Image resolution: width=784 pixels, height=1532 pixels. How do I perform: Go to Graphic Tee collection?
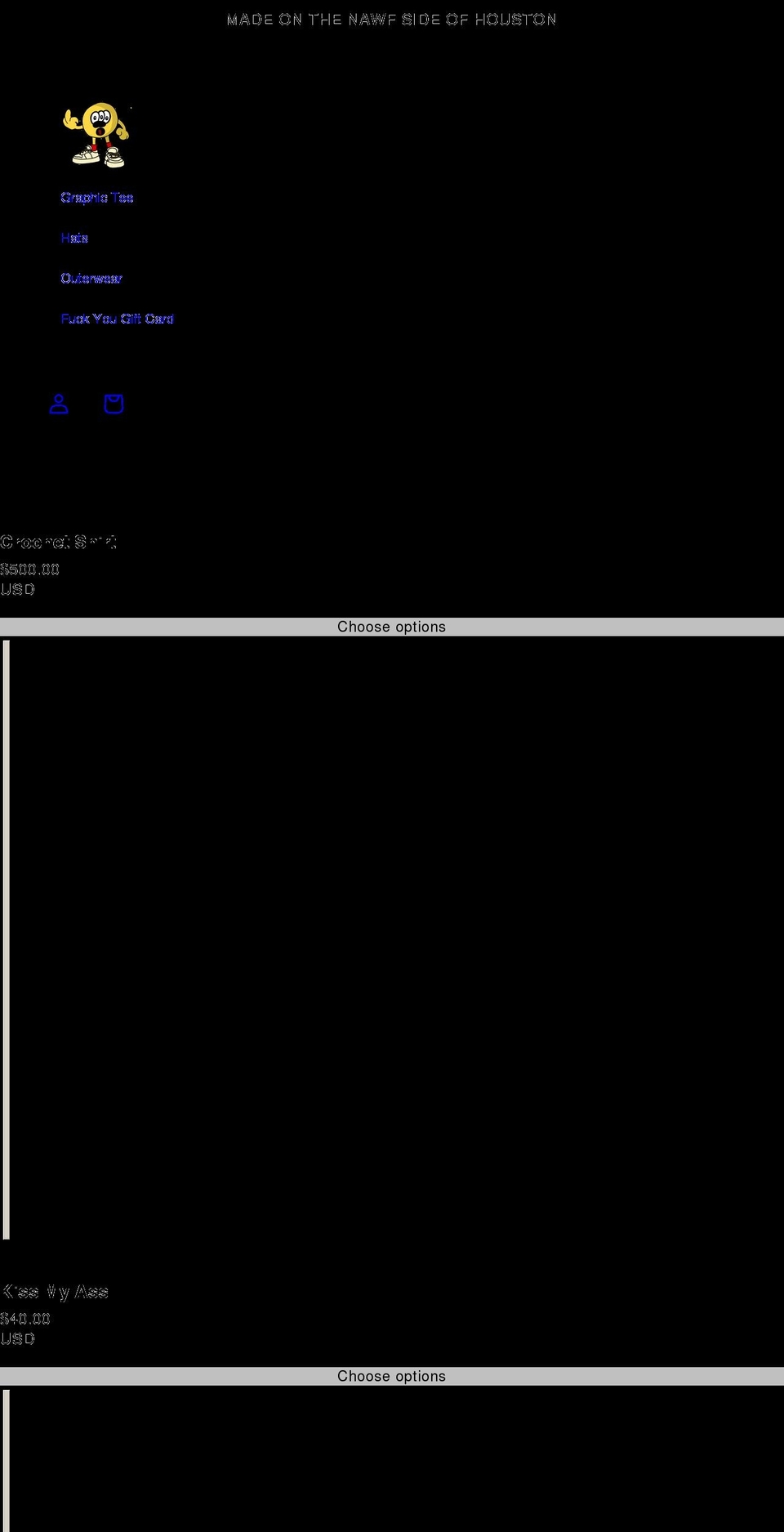97,198
